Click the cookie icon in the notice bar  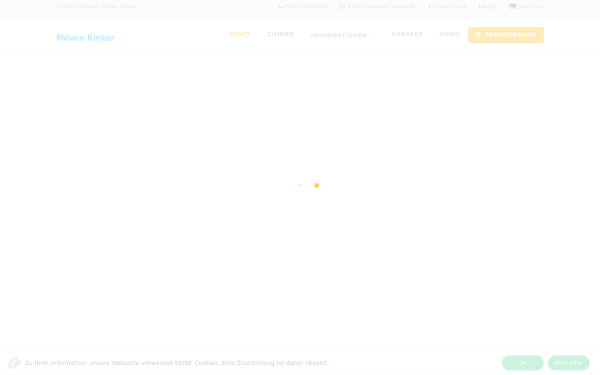click(15, 363)
